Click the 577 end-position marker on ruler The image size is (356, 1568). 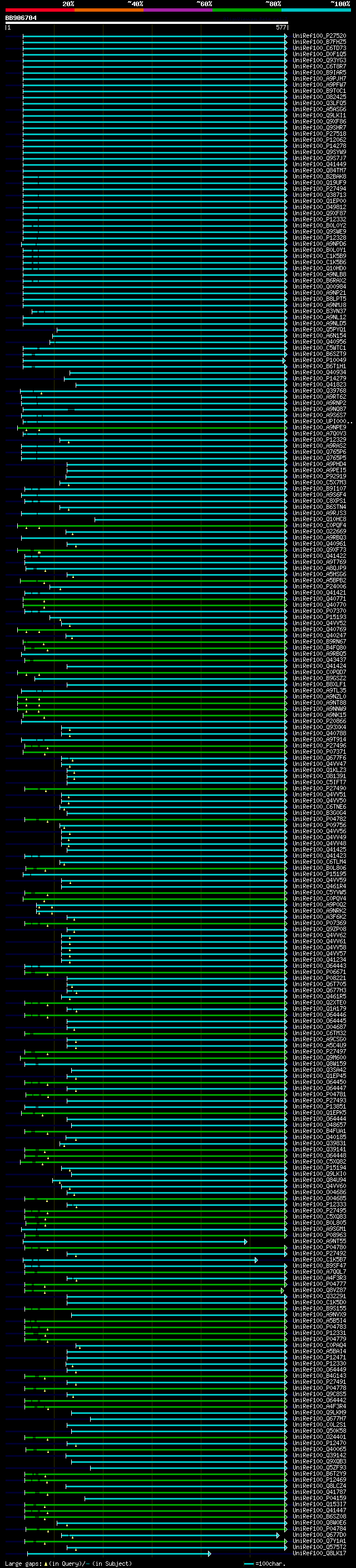[280, 27]
